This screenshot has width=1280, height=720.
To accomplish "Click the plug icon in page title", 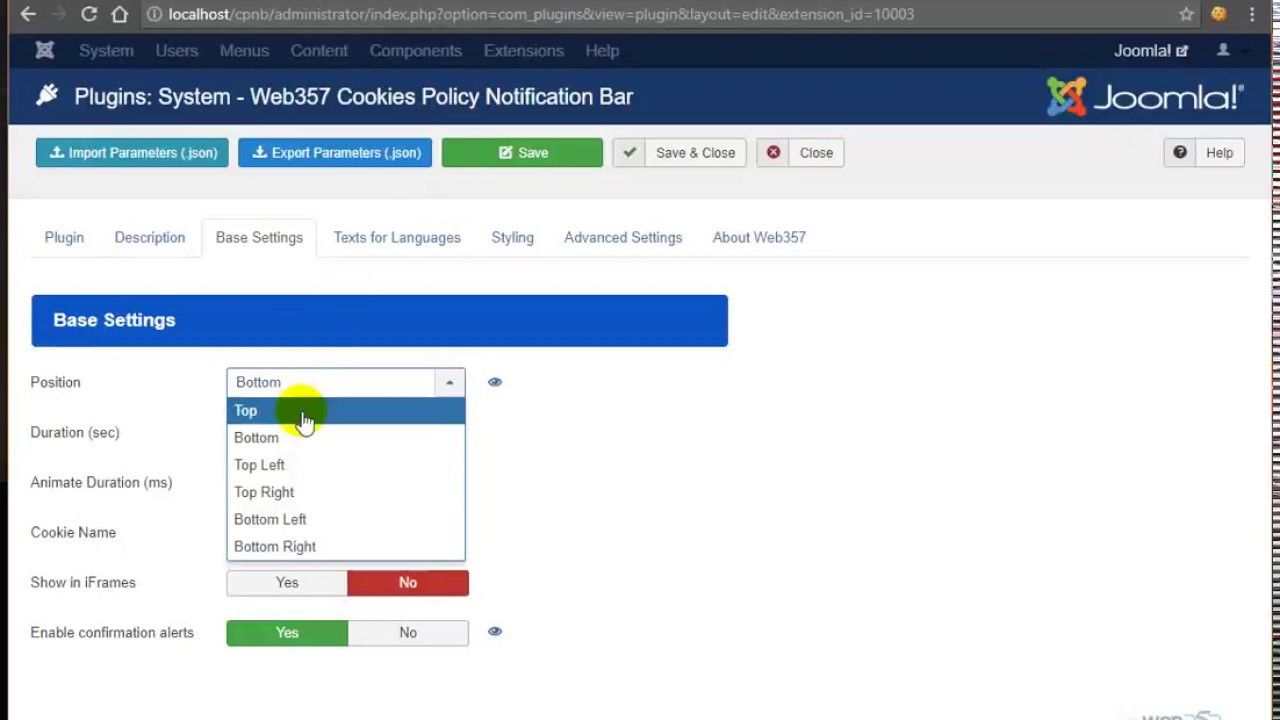I will [47, 96].
